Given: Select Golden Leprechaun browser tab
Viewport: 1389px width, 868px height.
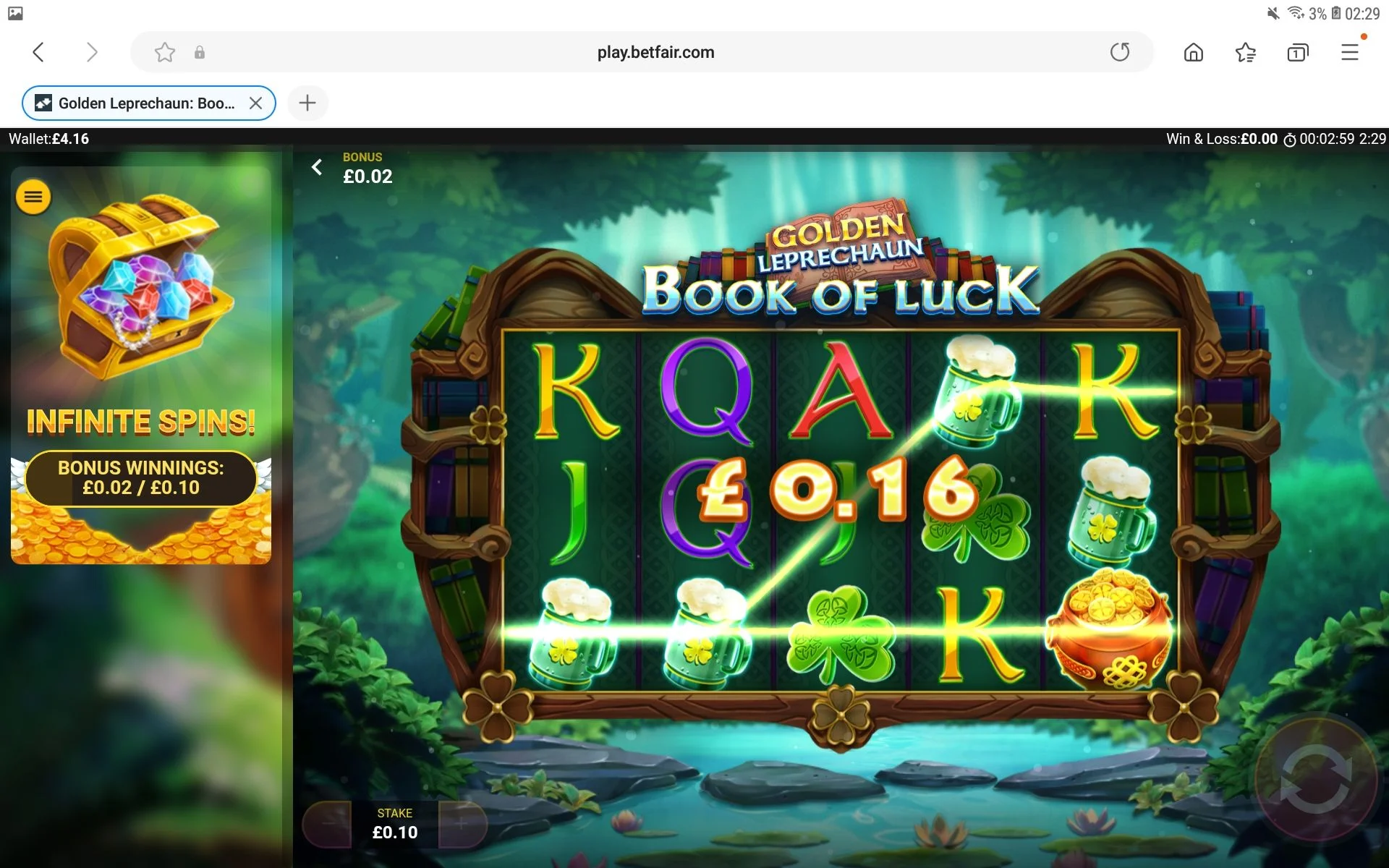Looking at the screenshot, I should (x=148, y=103).
